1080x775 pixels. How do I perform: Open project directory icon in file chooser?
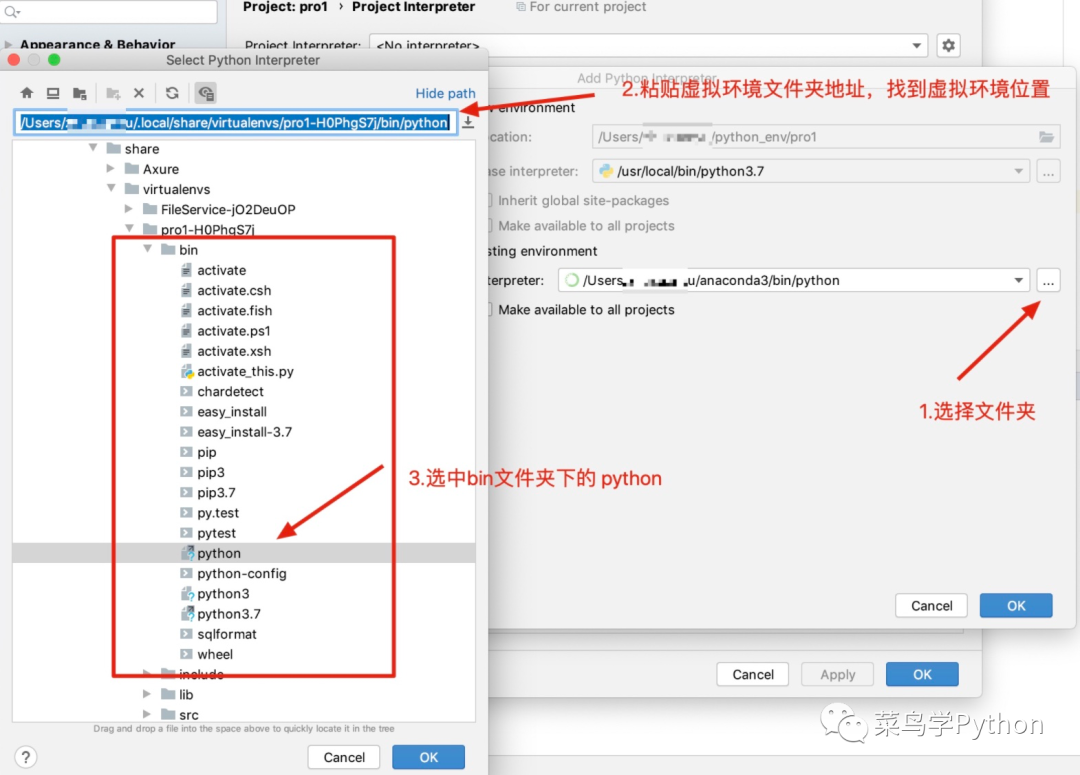click(80, 93)
